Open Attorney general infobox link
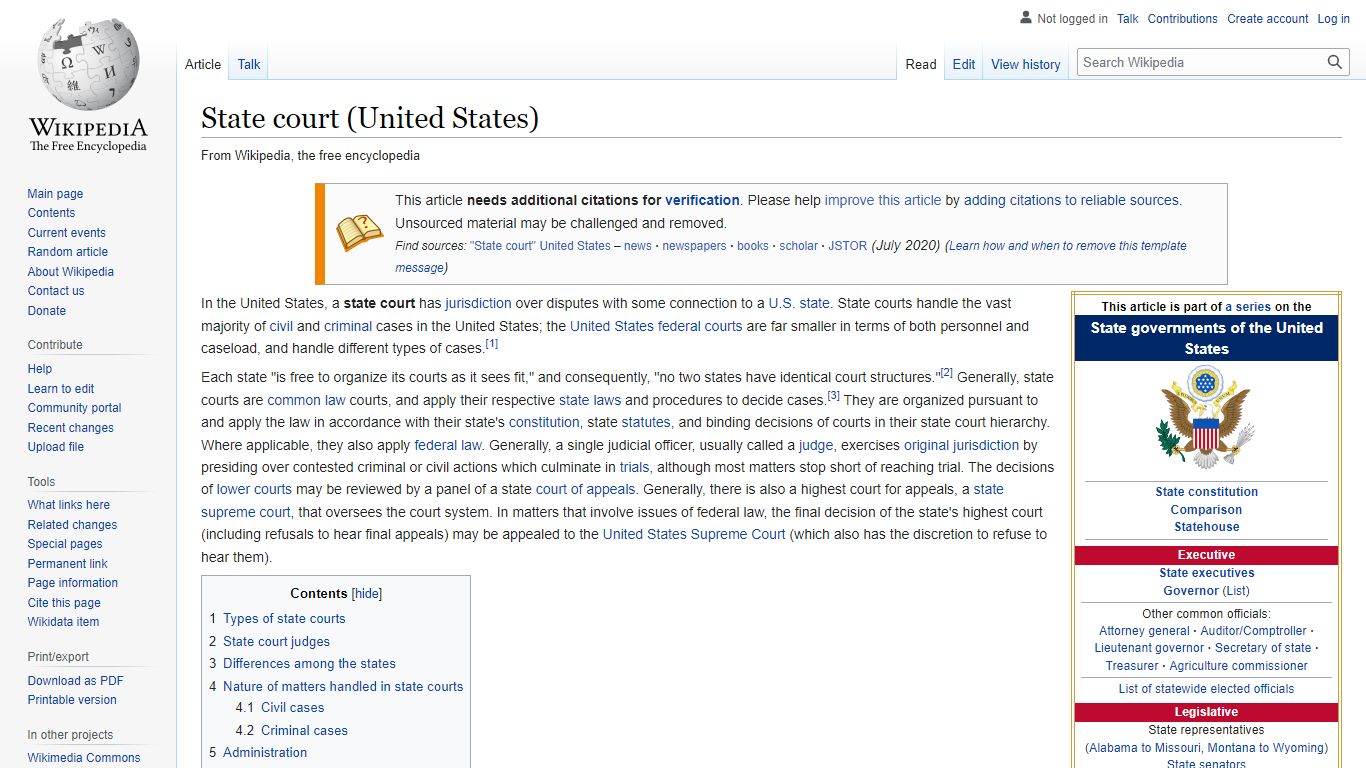 tap(1144, 631)
